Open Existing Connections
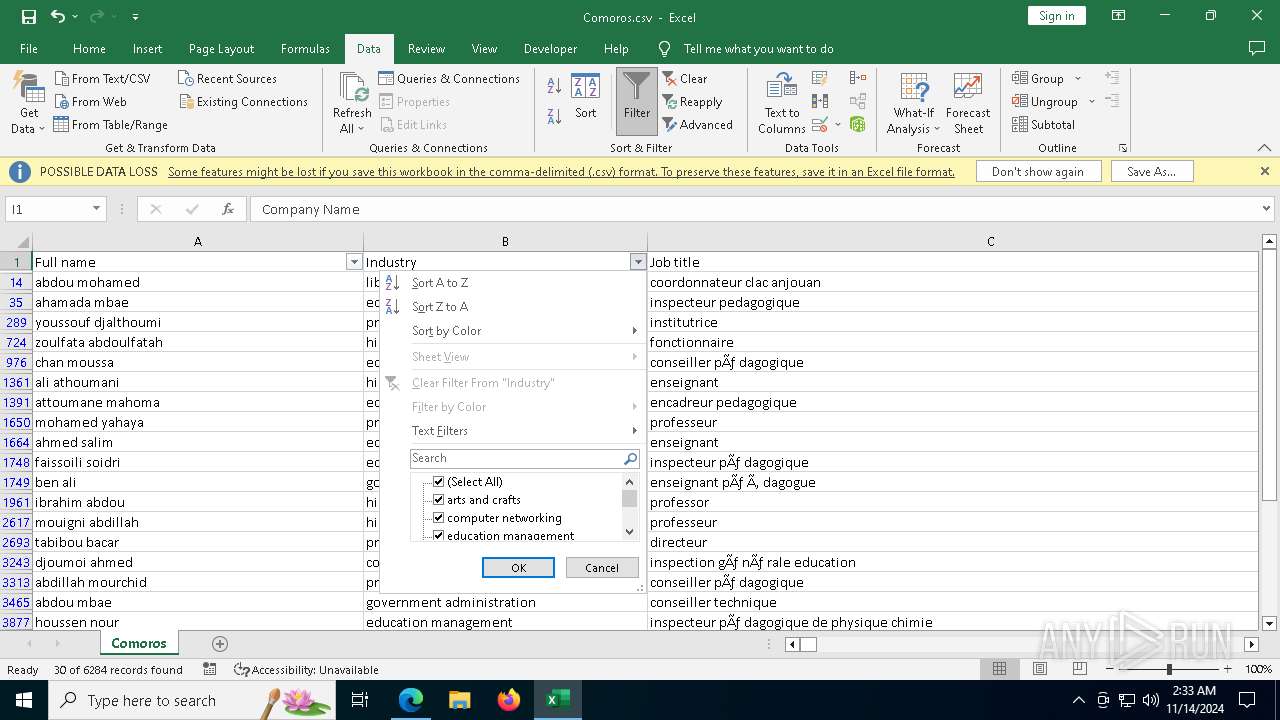Image resolution: width=1280 pixels, height=720 pixels. point(243,101)
